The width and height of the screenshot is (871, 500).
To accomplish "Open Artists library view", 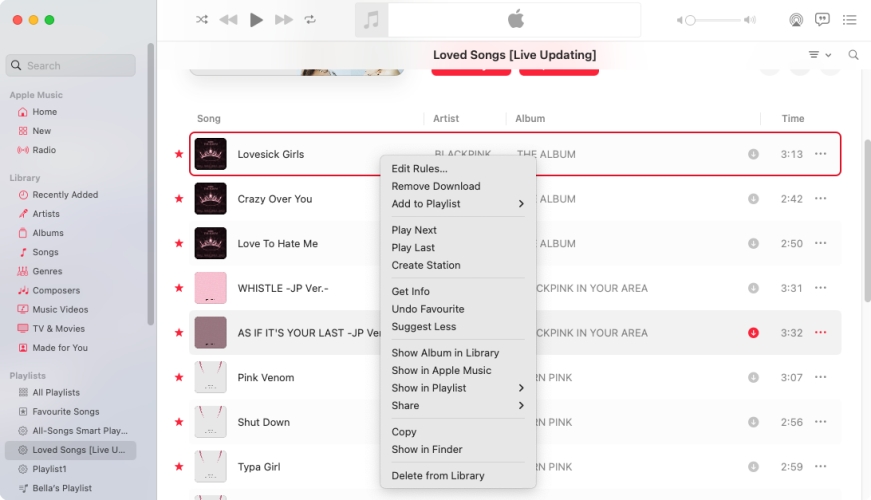I will (x=46, y=214).
